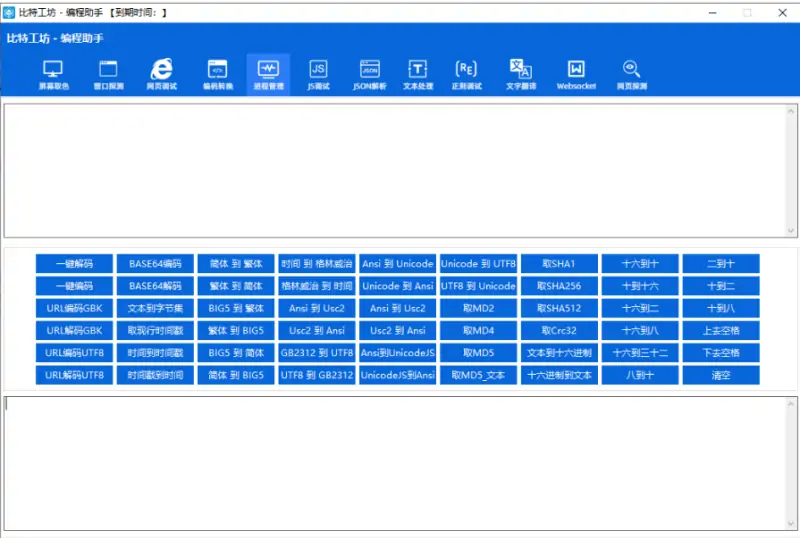The width and height of the screenshot is (800, 538).
Task: Click the BASE64编码 button
Action: (x=155, y=264)
